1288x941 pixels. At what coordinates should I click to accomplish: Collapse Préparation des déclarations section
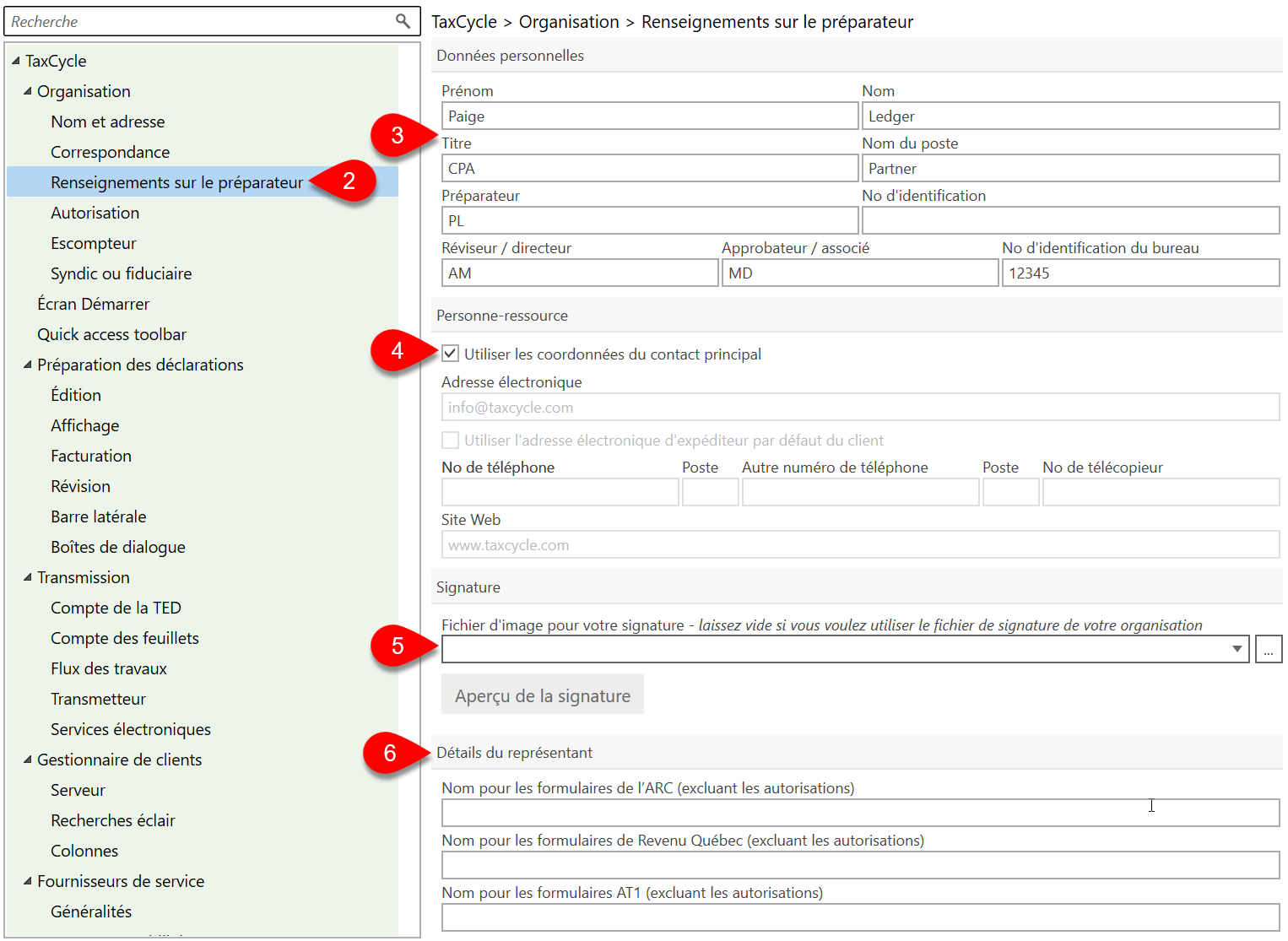coord(28,365)
